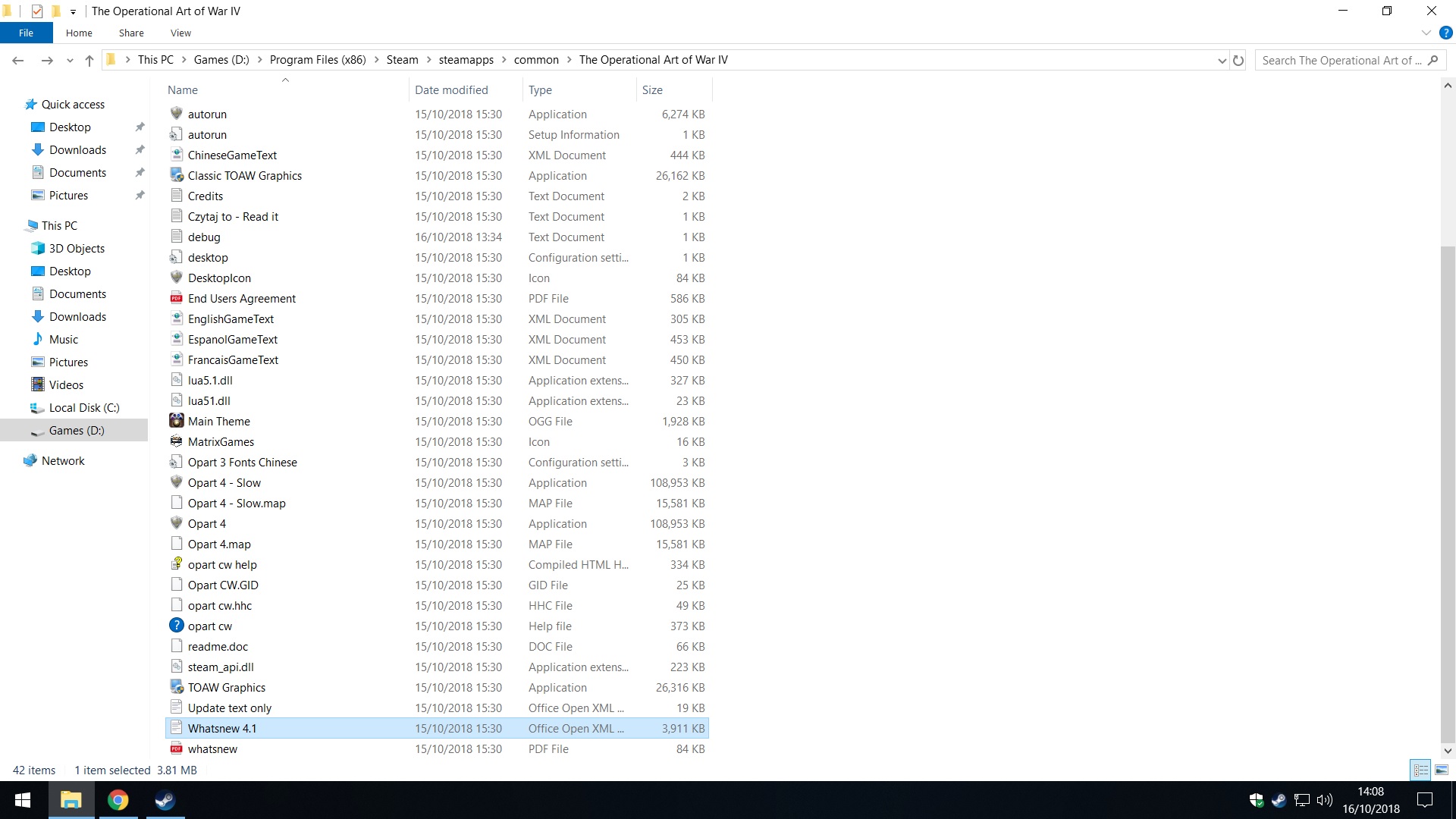
Task: Click the Back navigation arrow
Action: tap(18, 61)
